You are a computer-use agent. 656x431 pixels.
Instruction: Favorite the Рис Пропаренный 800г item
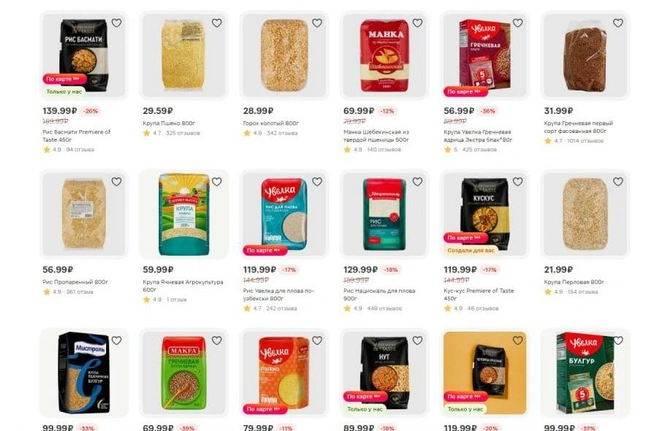[116, 182]
